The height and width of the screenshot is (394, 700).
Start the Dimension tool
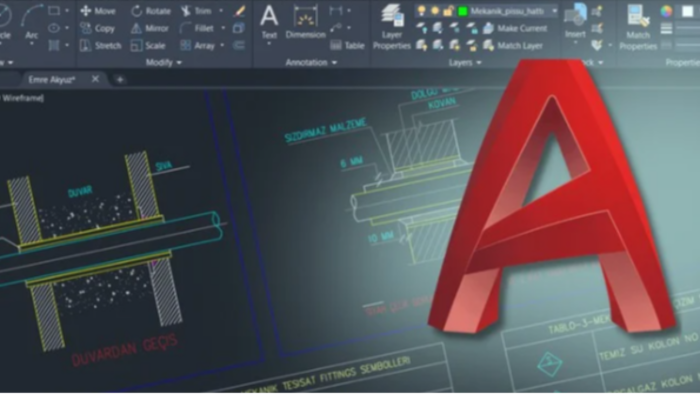coord(306,21)
